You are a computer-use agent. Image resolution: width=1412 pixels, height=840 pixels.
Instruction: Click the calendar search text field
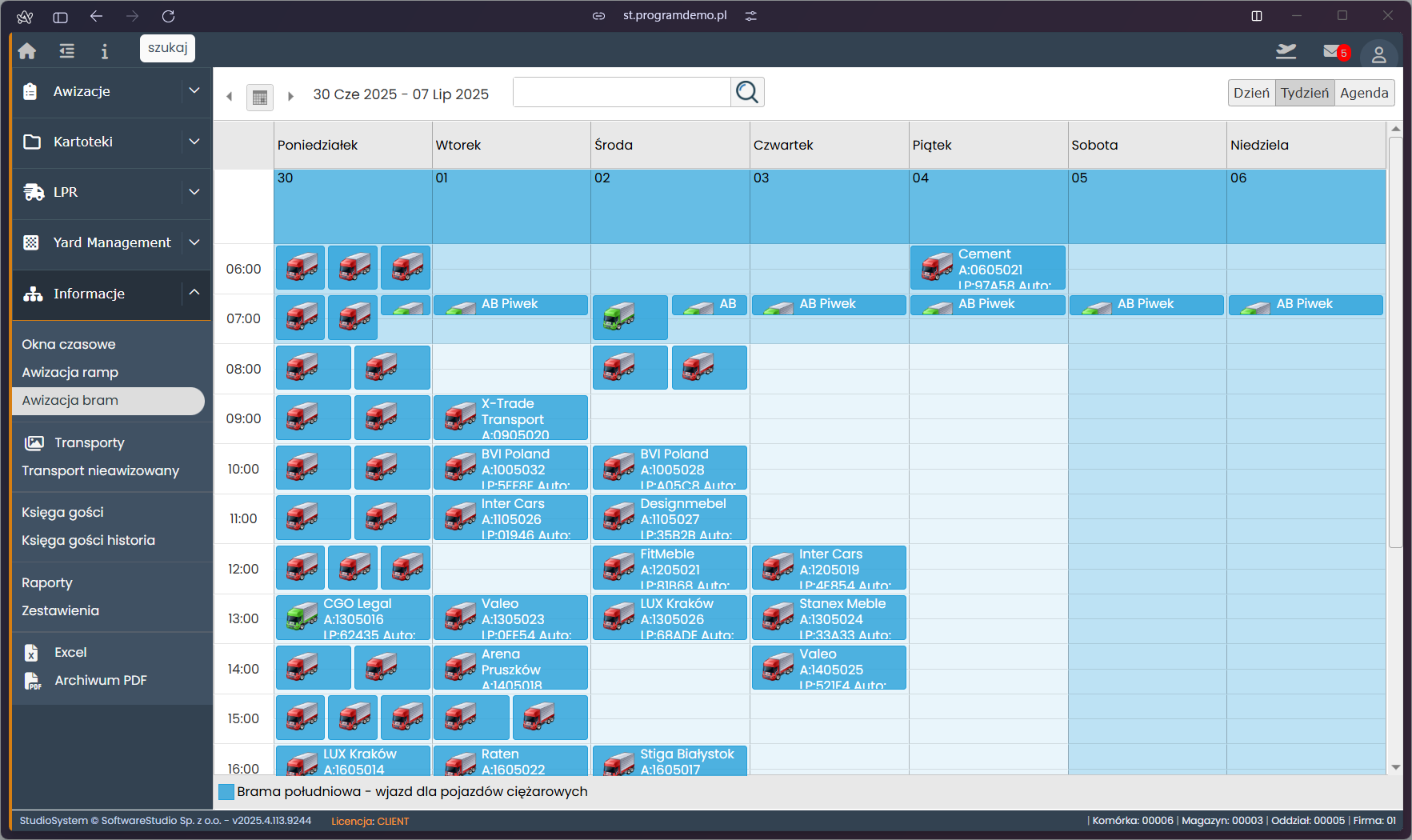622,92
